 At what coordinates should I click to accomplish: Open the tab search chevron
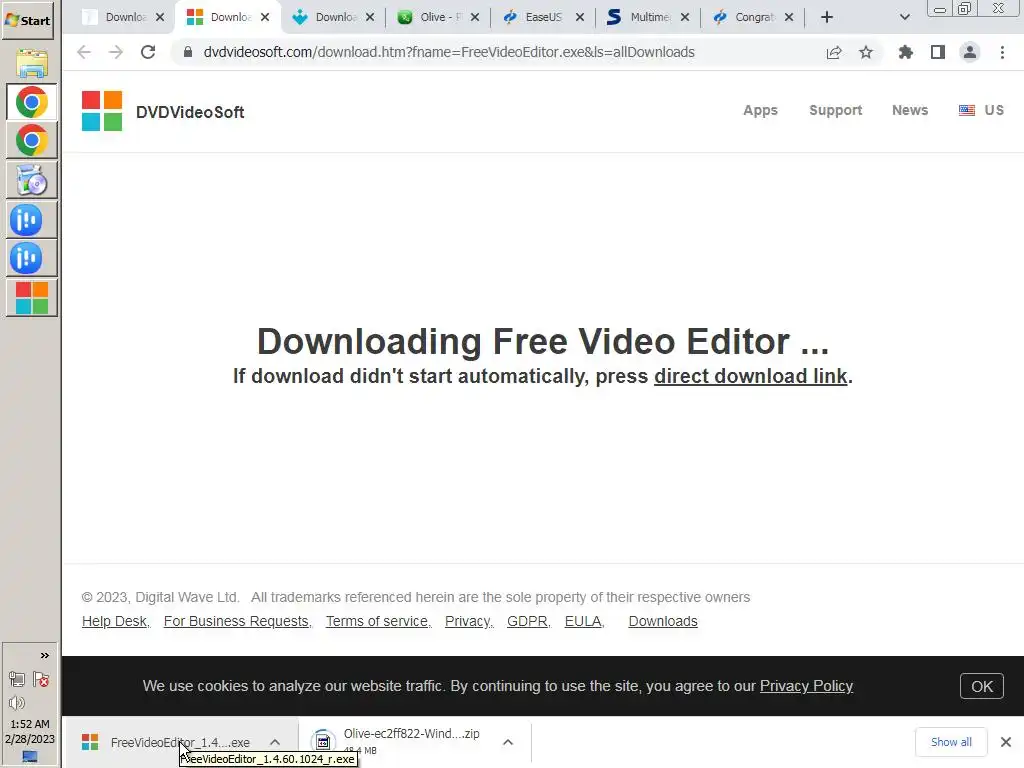point(904,17)
